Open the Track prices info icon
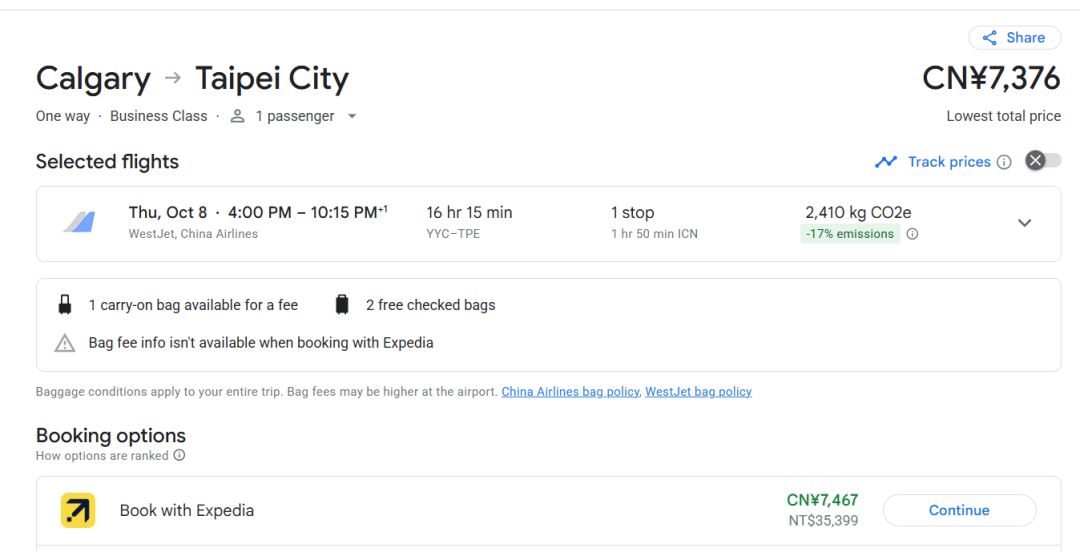The image size is (1080, 552). coord(1004,163)
